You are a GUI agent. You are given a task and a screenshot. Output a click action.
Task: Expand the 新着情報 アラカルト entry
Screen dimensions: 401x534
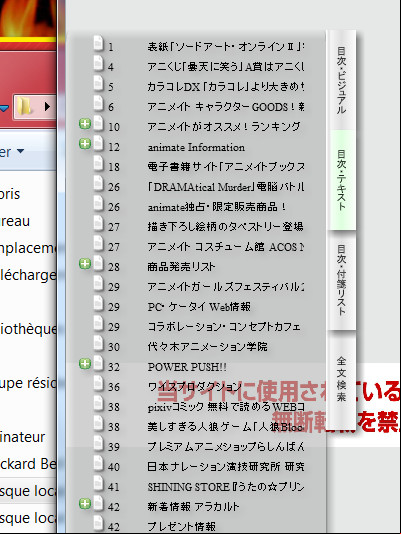pyautogui.click(x=85, y=503)
